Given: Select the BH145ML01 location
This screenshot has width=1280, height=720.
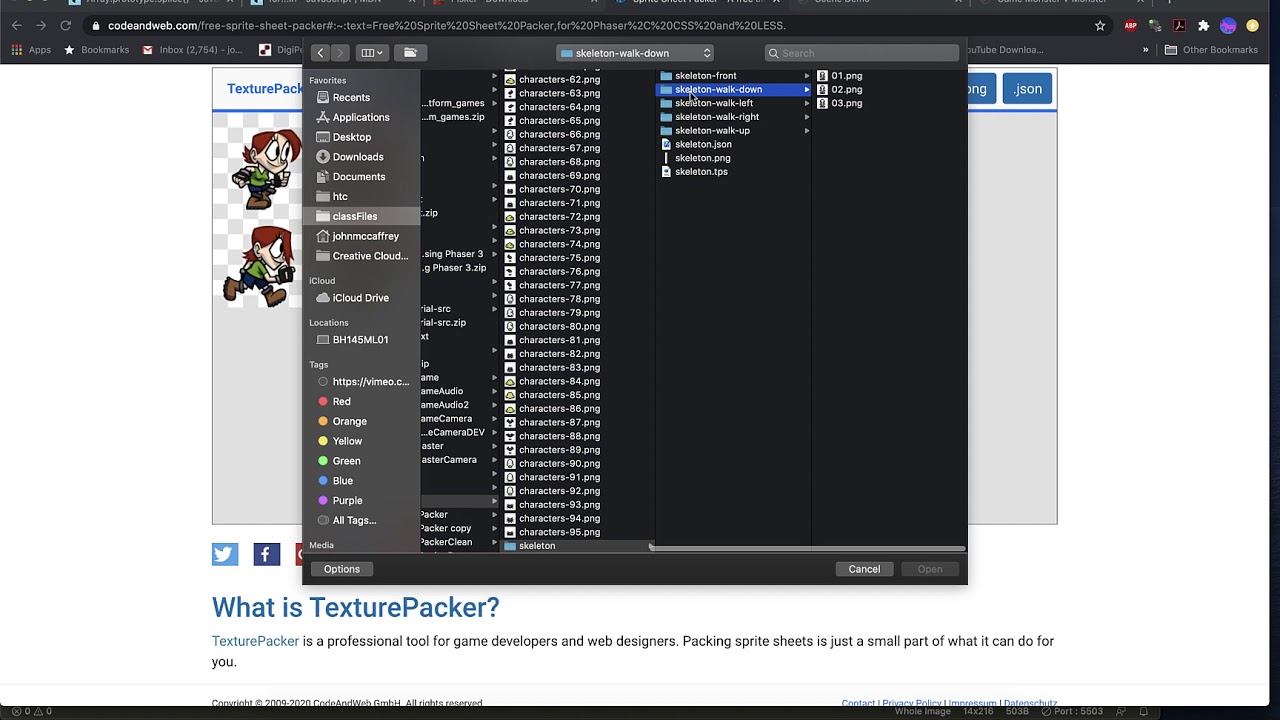Looking at the screenshot, I should 360,340.
